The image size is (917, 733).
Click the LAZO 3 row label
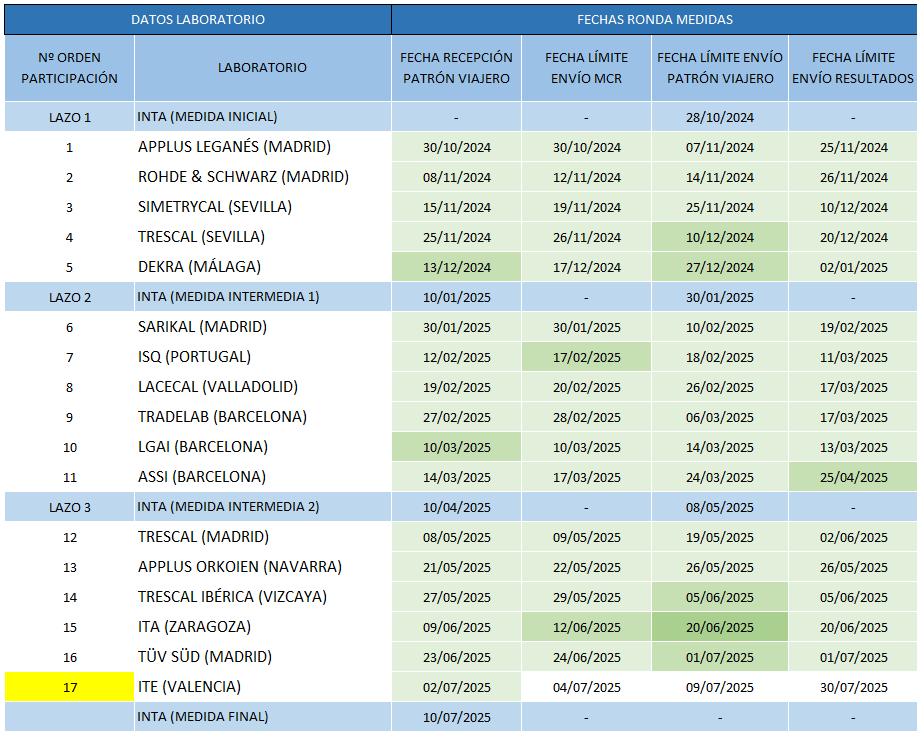click(70, 507)
